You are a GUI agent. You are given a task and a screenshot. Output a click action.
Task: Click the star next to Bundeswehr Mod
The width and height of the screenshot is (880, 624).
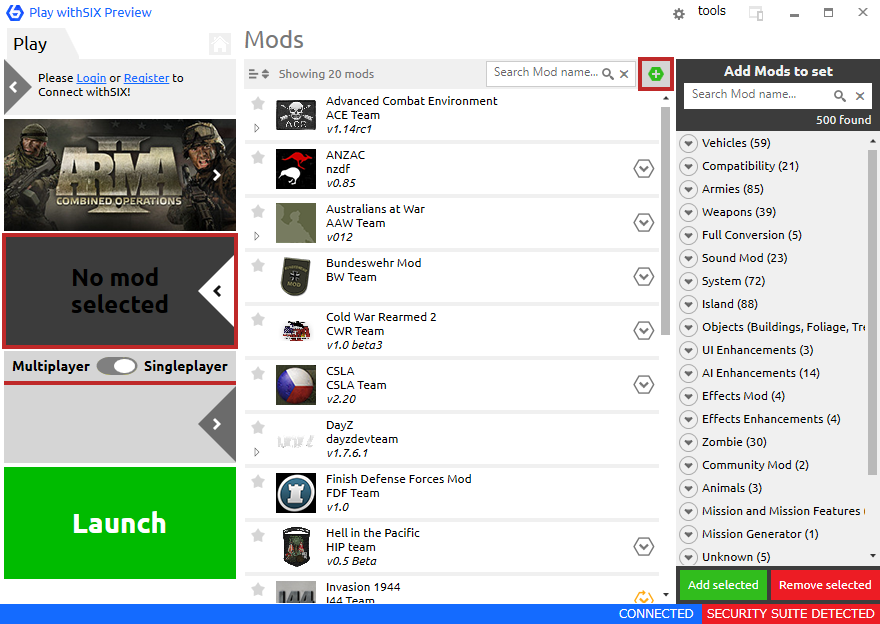[258, 265]
